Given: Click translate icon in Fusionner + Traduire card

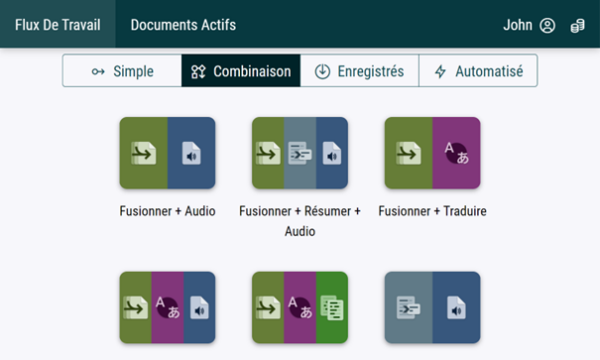Looking at the screenshot, I should (457, 153).
